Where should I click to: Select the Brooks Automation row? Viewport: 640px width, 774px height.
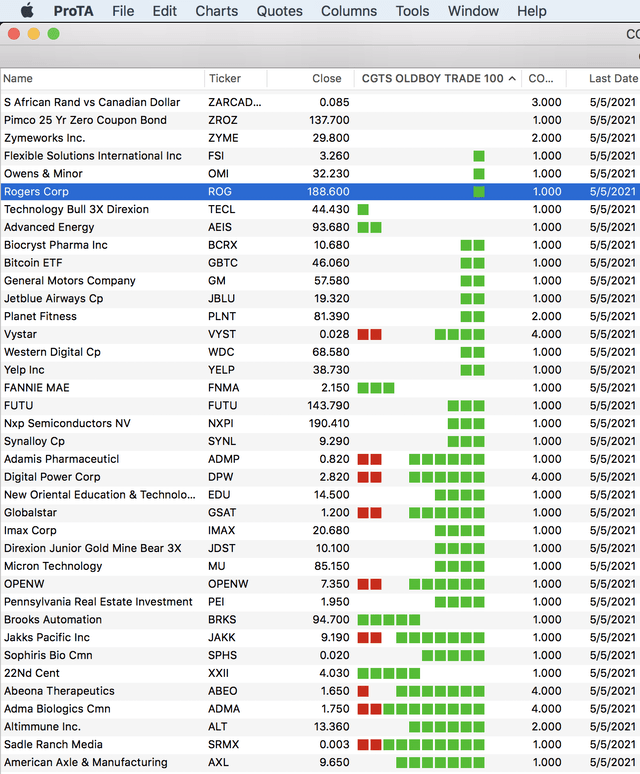(320, 619)
